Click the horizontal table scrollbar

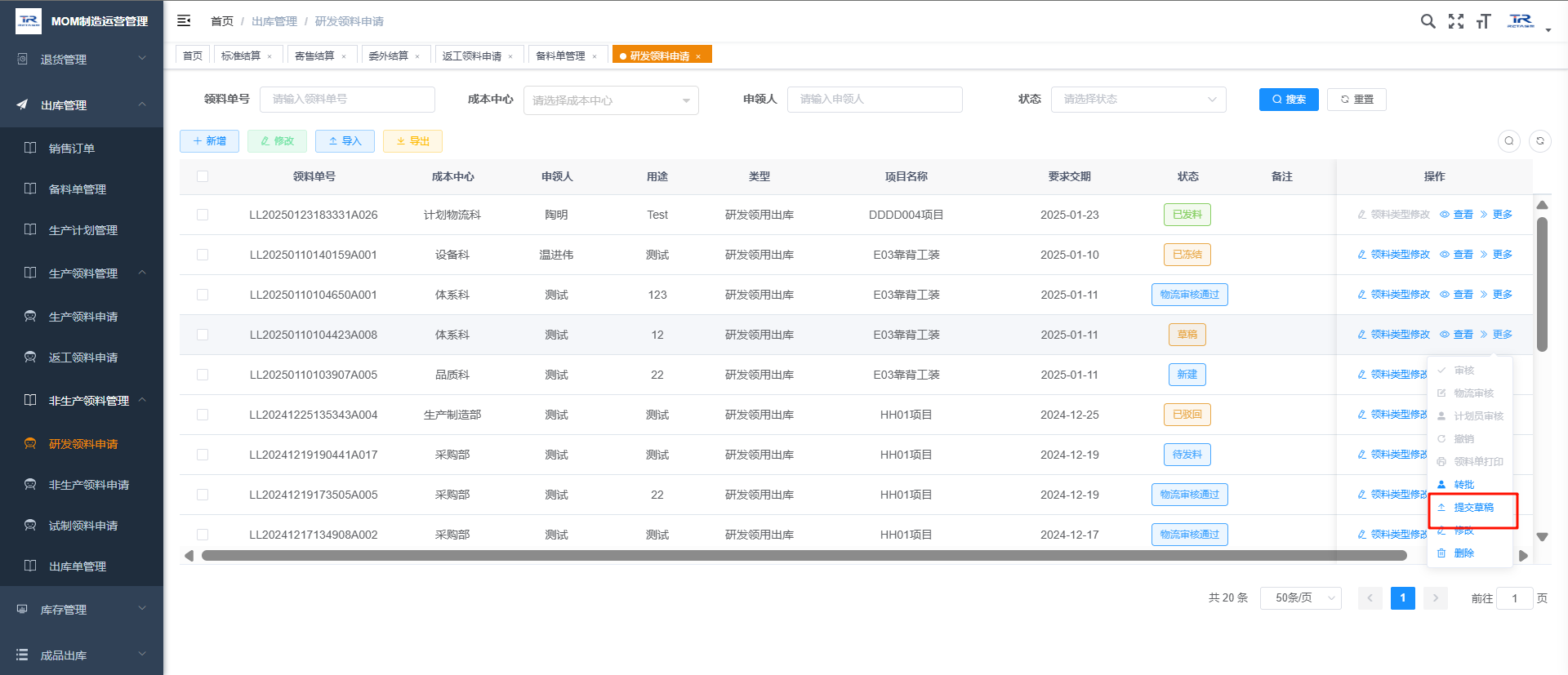tap(804, 556)
